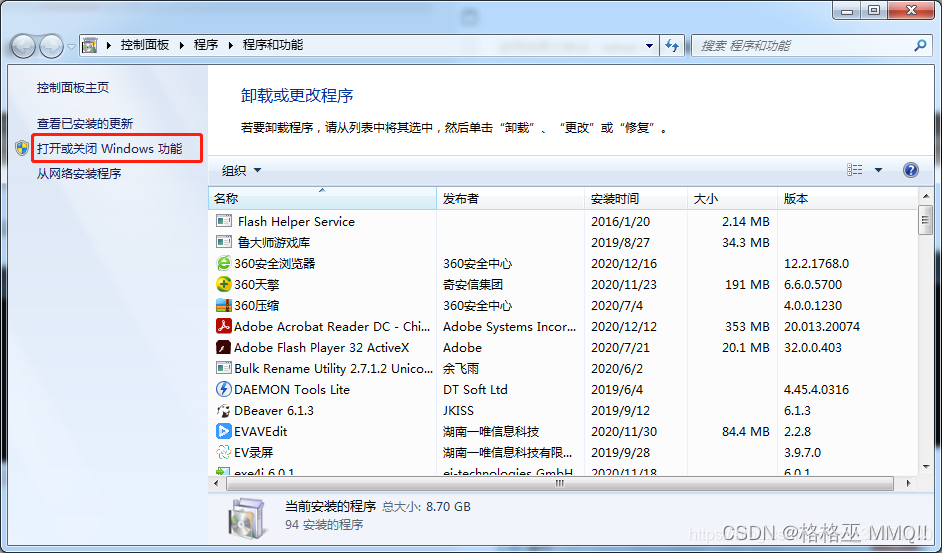
Task: Click the 34.3 MB size value
Action: point(746,242)
